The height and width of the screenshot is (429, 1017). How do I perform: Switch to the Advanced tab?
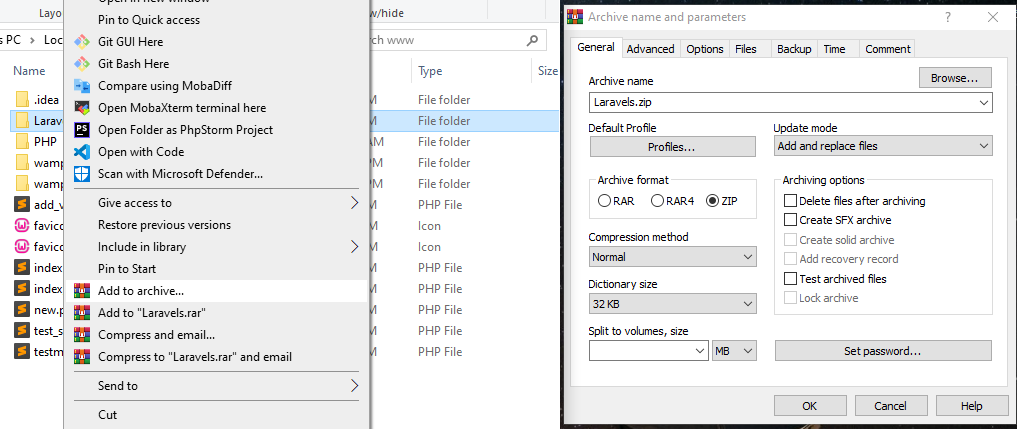coord(651,49)
